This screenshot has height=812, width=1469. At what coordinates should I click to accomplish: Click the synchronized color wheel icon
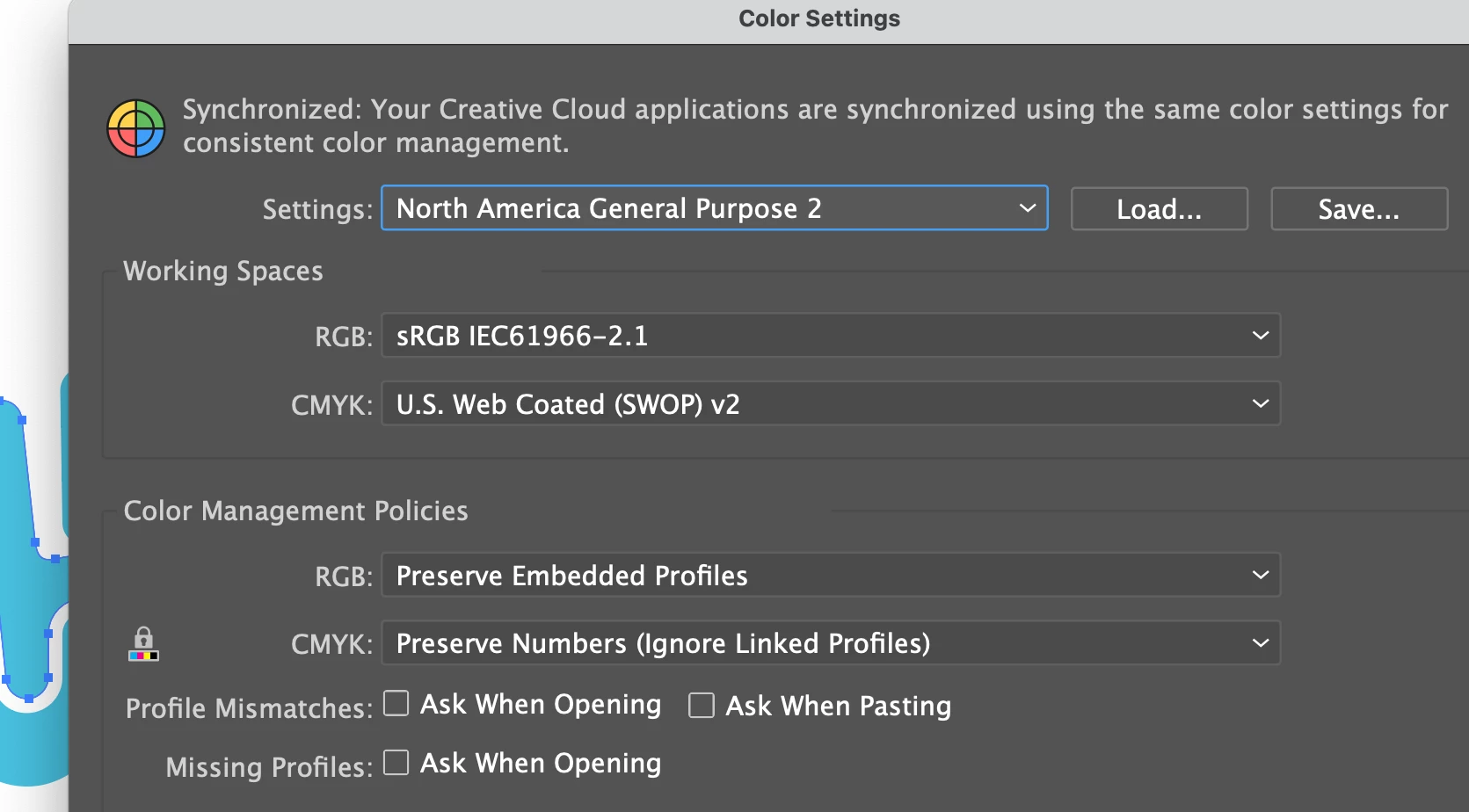(136, 128)
